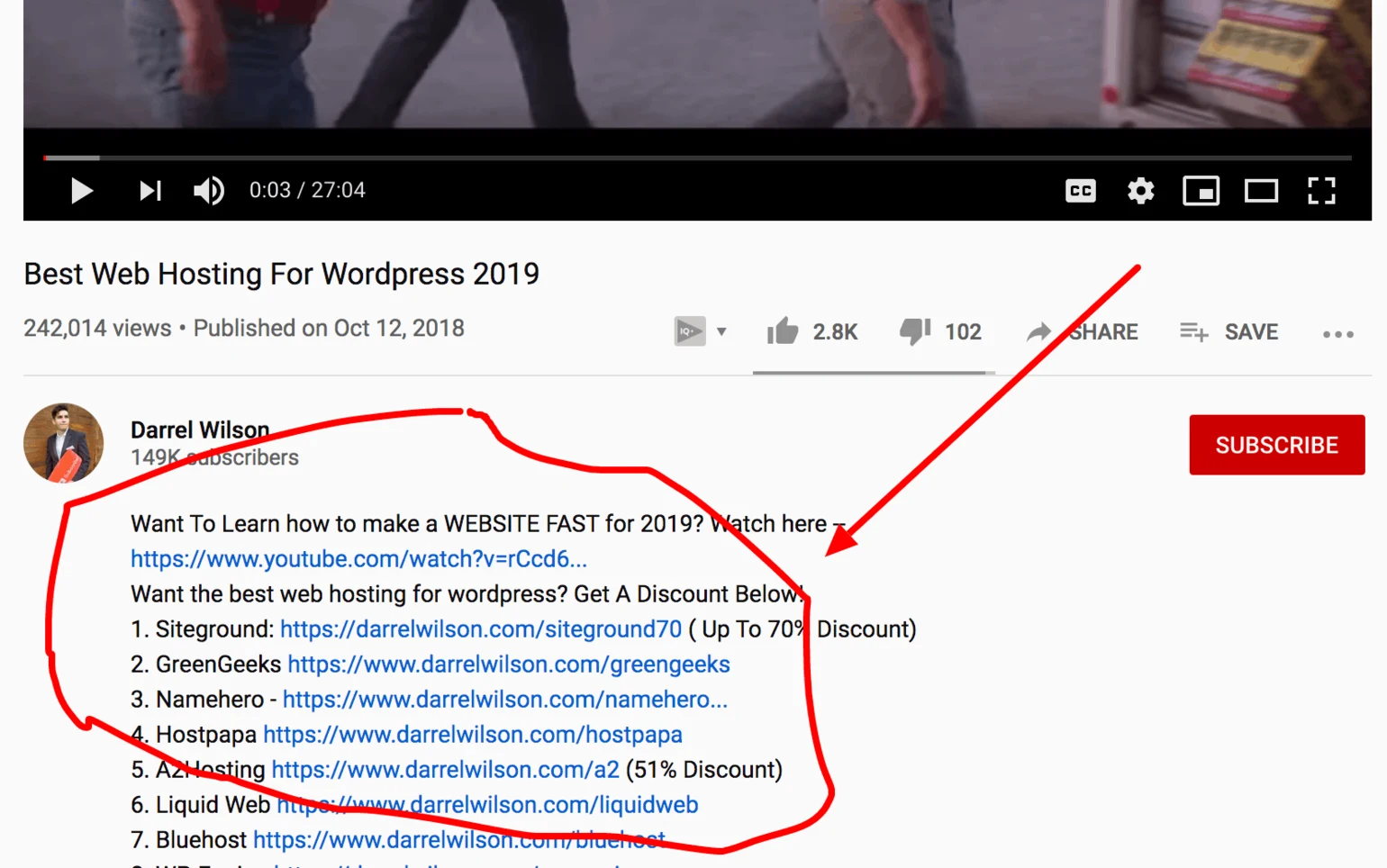The height and width of the screenshot is (868, 1387).
Task: Open video settings gear
Action: (x=1141, y=191)
